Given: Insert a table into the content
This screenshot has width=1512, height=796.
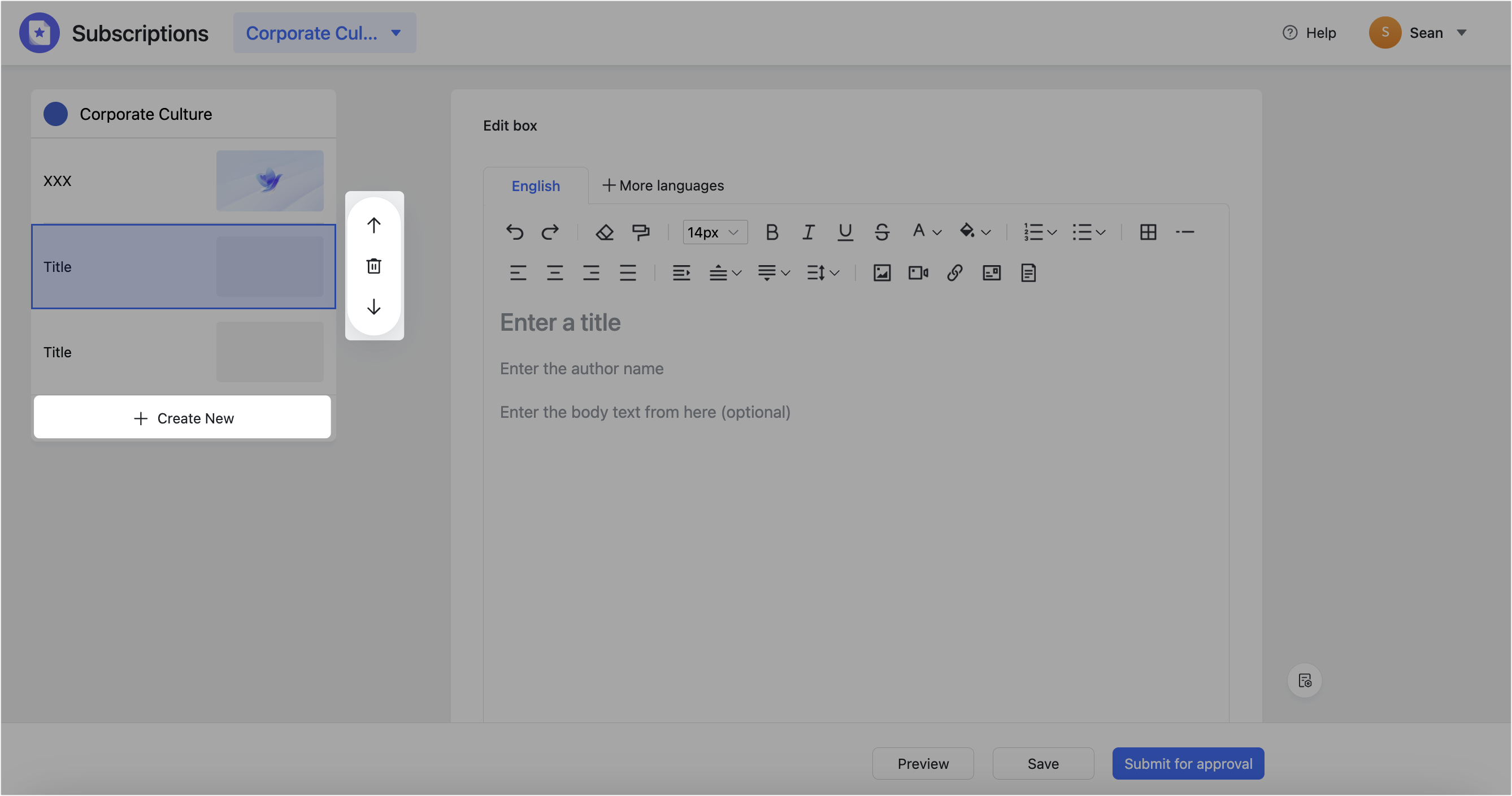Looking at the screenshot, I should point(1149,232).
